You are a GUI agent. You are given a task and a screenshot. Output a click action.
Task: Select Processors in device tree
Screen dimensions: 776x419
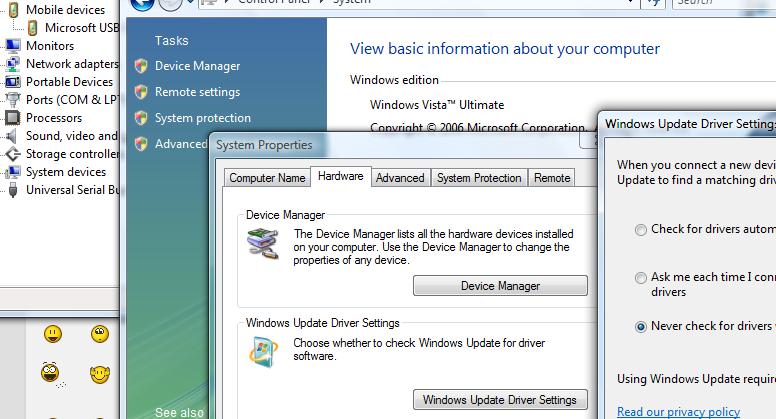[x=54, y=118]
